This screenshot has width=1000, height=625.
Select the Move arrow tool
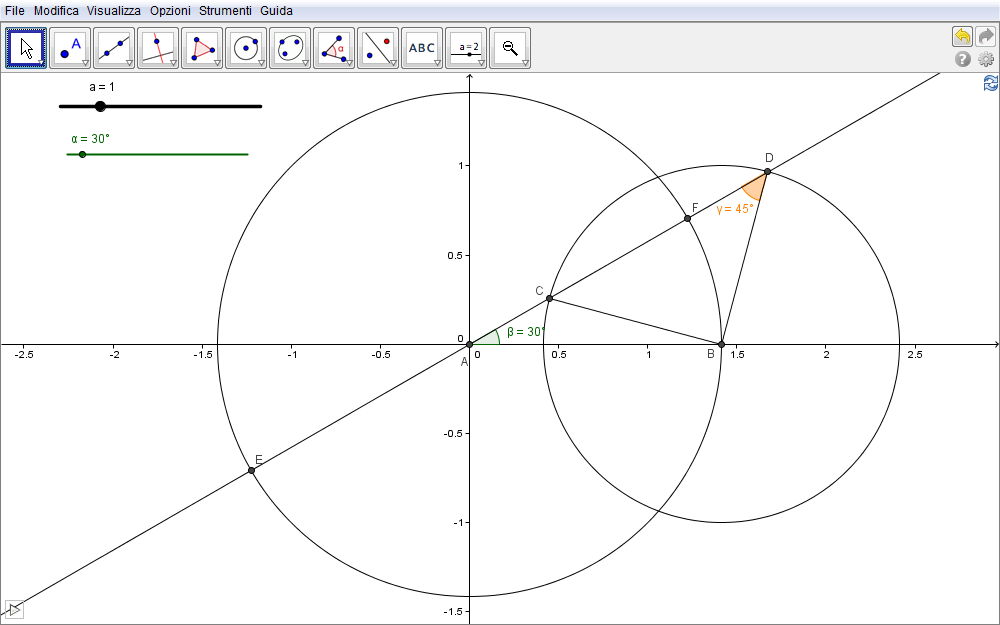pos(26,47)
